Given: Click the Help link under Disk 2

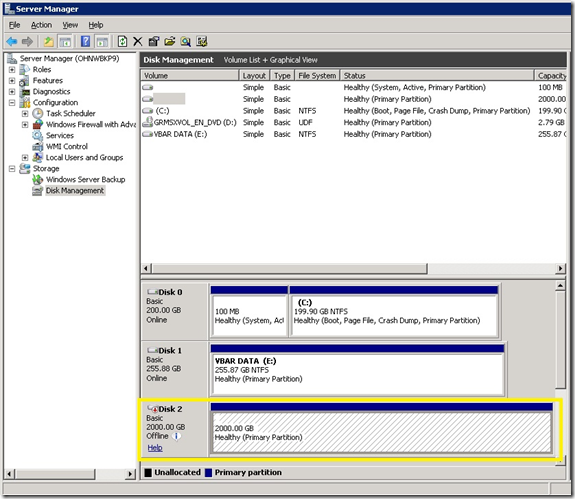Looking at the screenshot, I should click(x=155, y=448).
